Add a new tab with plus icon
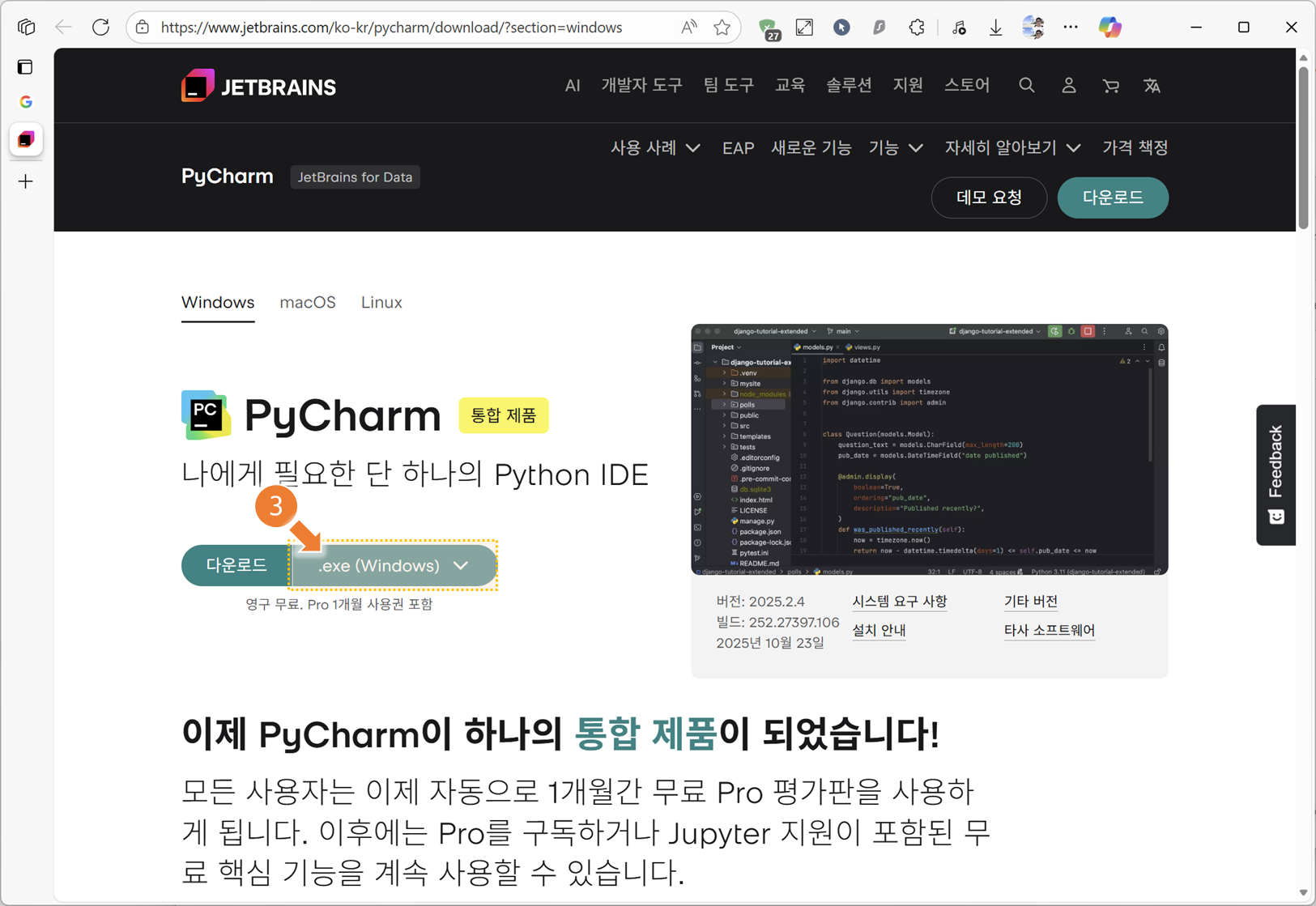This screenshot has width=1316, height=906. point(26,181)
